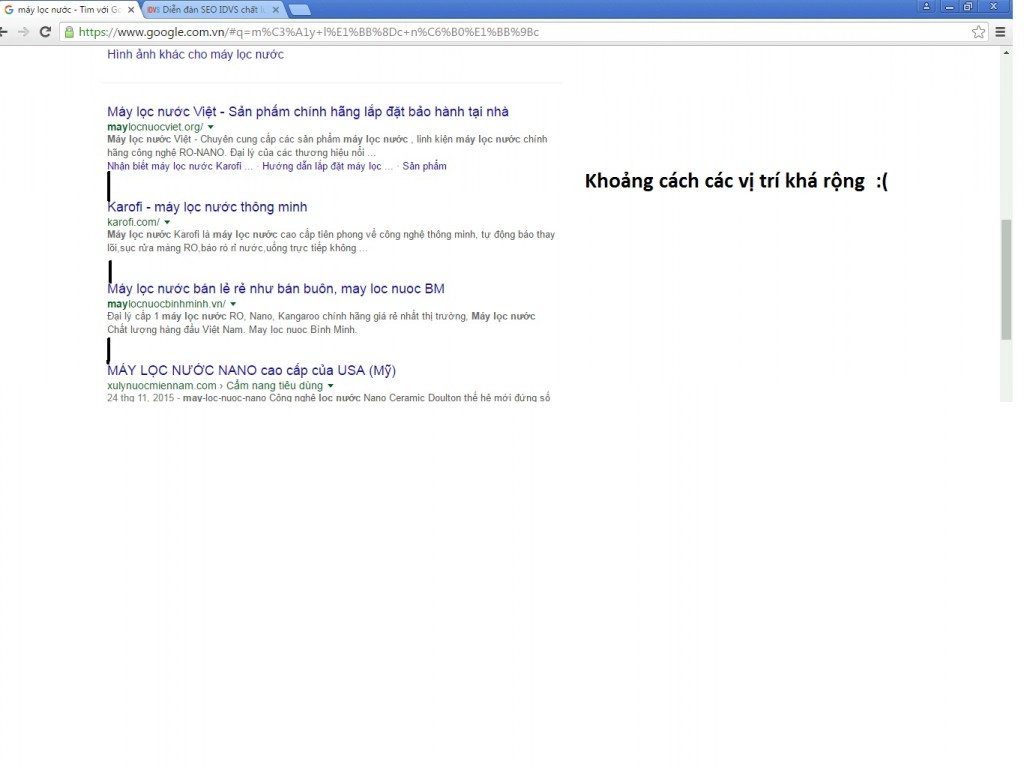
Task: Restore down the Chrome window
Action: pos(968,7)
